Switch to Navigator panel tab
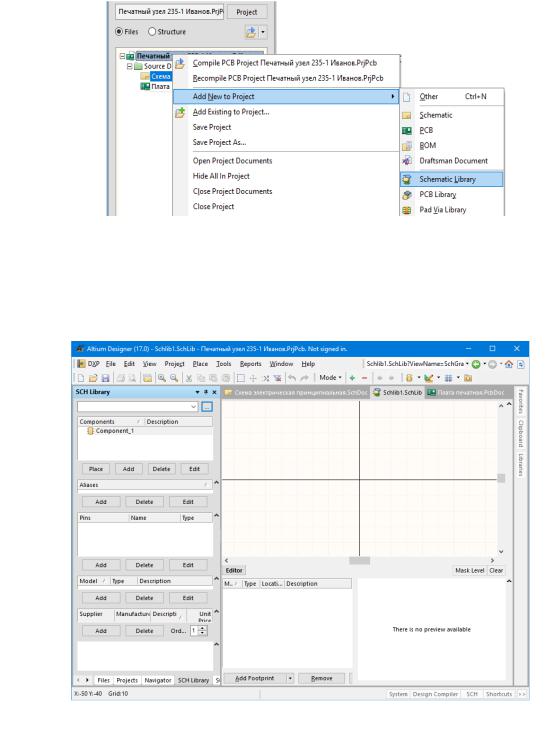Image resolution: width=545 pixels, height=738 pixels. (x=158, y=681)
